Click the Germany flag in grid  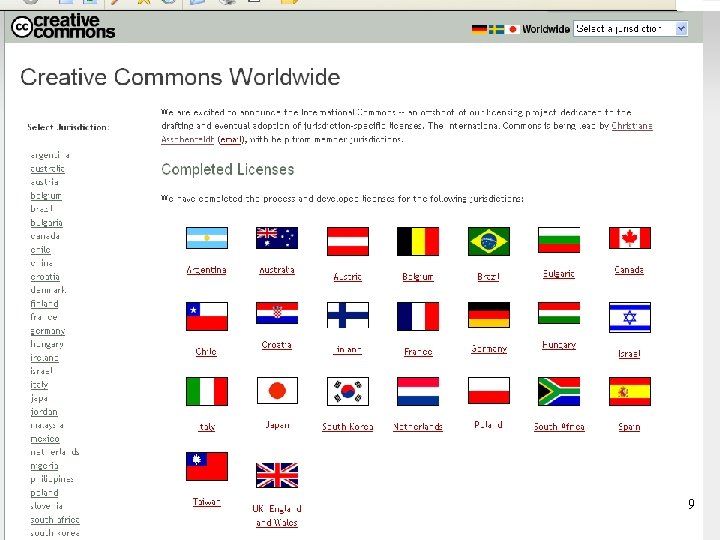point(489,315)
